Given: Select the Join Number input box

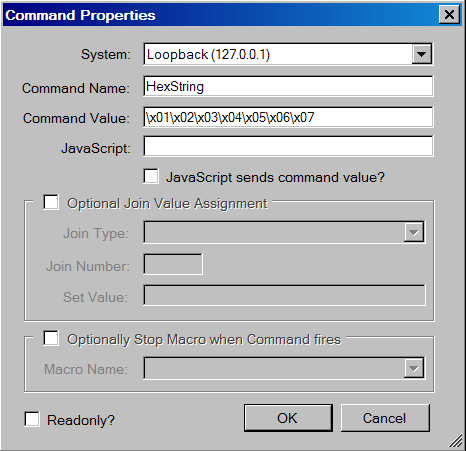Looking at the screenshot, I should click(x=173, y=264).
